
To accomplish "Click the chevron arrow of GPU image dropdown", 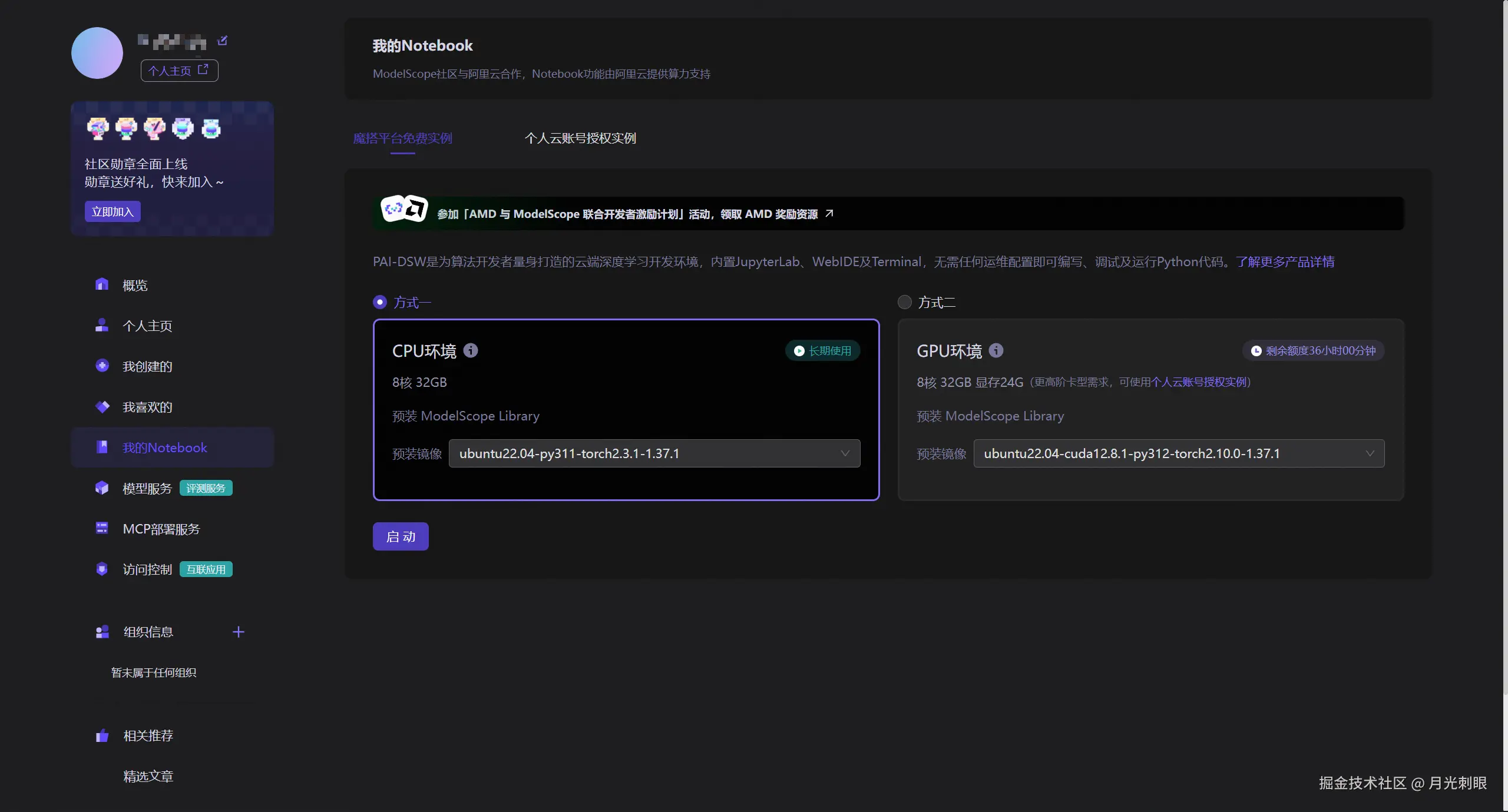I will 1370,453.
